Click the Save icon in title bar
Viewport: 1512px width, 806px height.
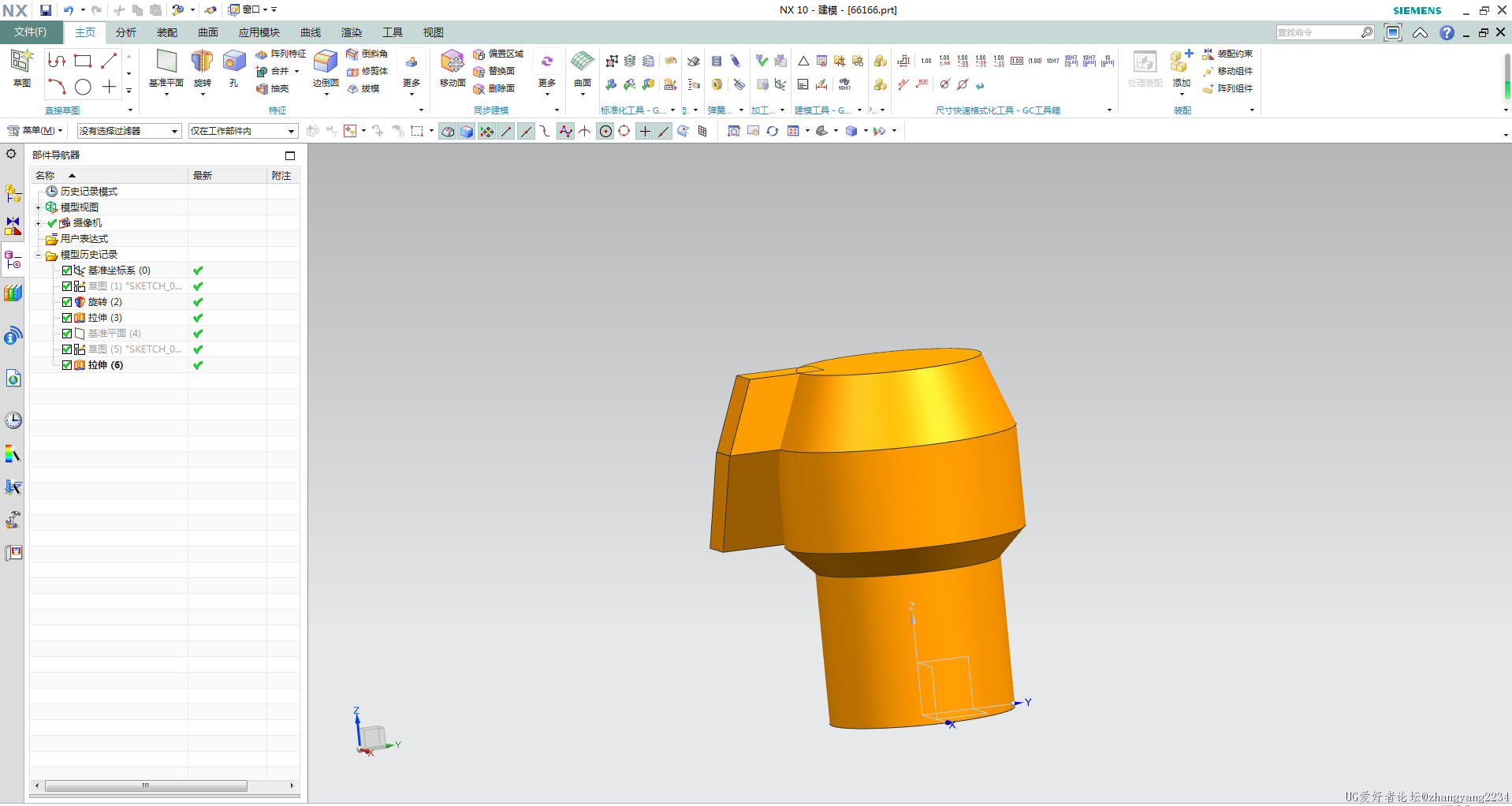coord(46,9)
